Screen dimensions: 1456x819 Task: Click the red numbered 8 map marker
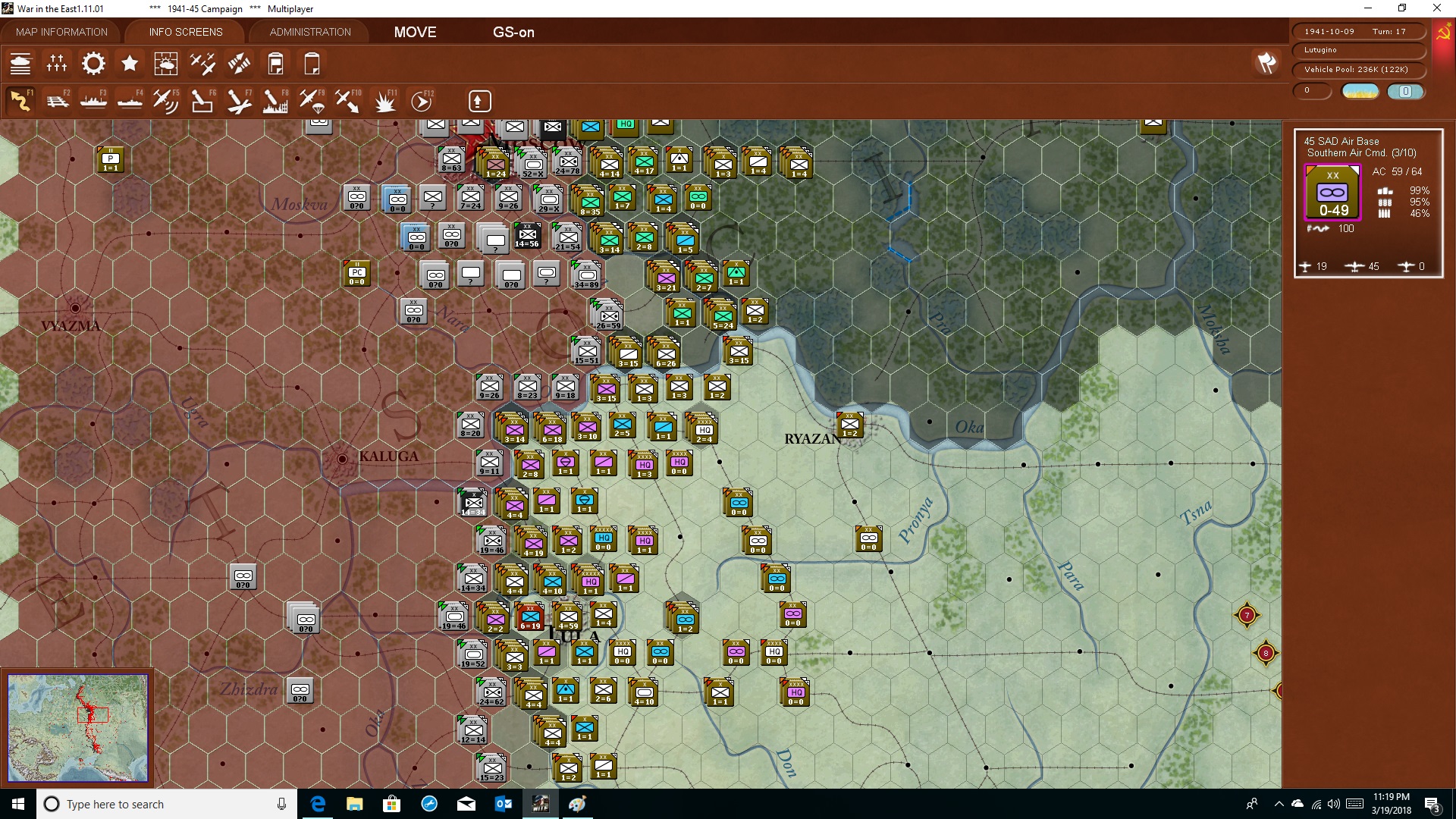1266,653
